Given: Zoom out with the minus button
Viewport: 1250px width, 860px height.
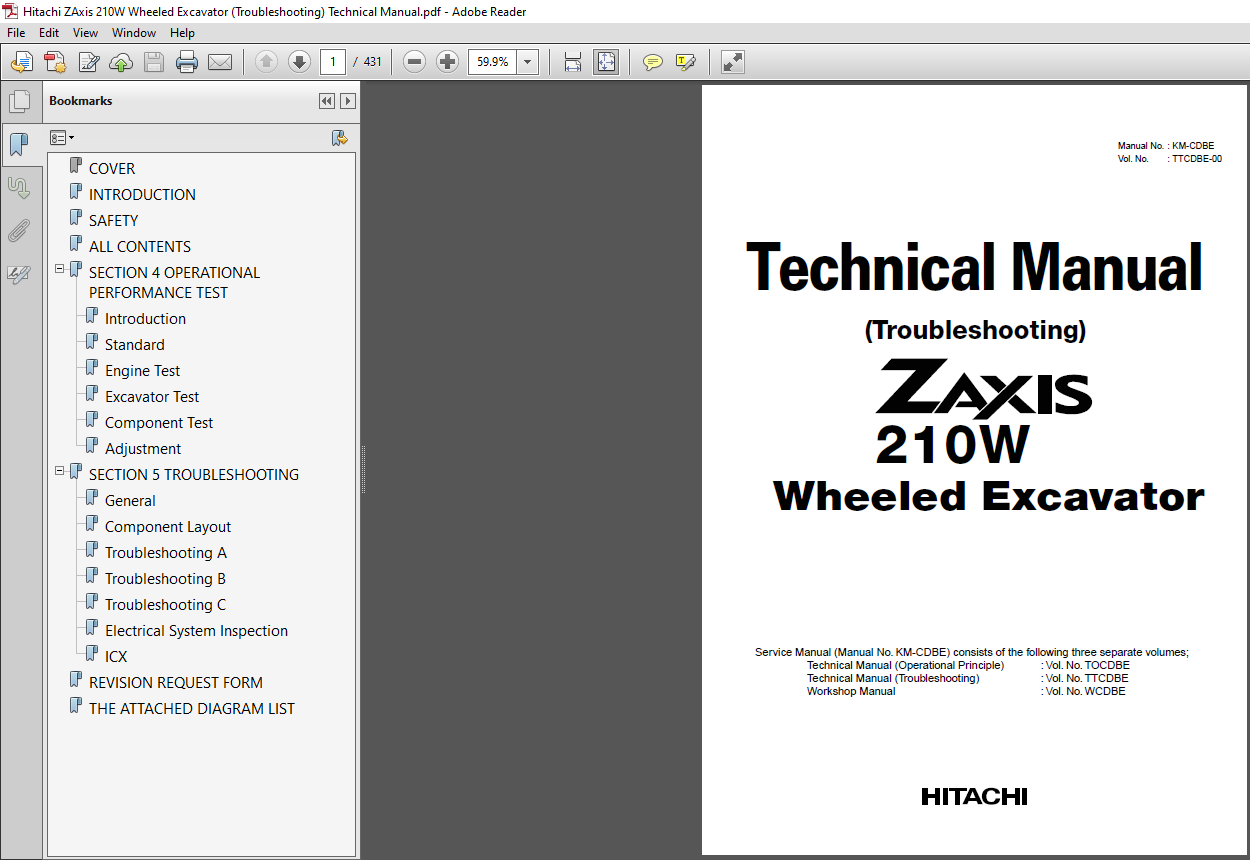Looking at the screenshot, I should 415,62.
